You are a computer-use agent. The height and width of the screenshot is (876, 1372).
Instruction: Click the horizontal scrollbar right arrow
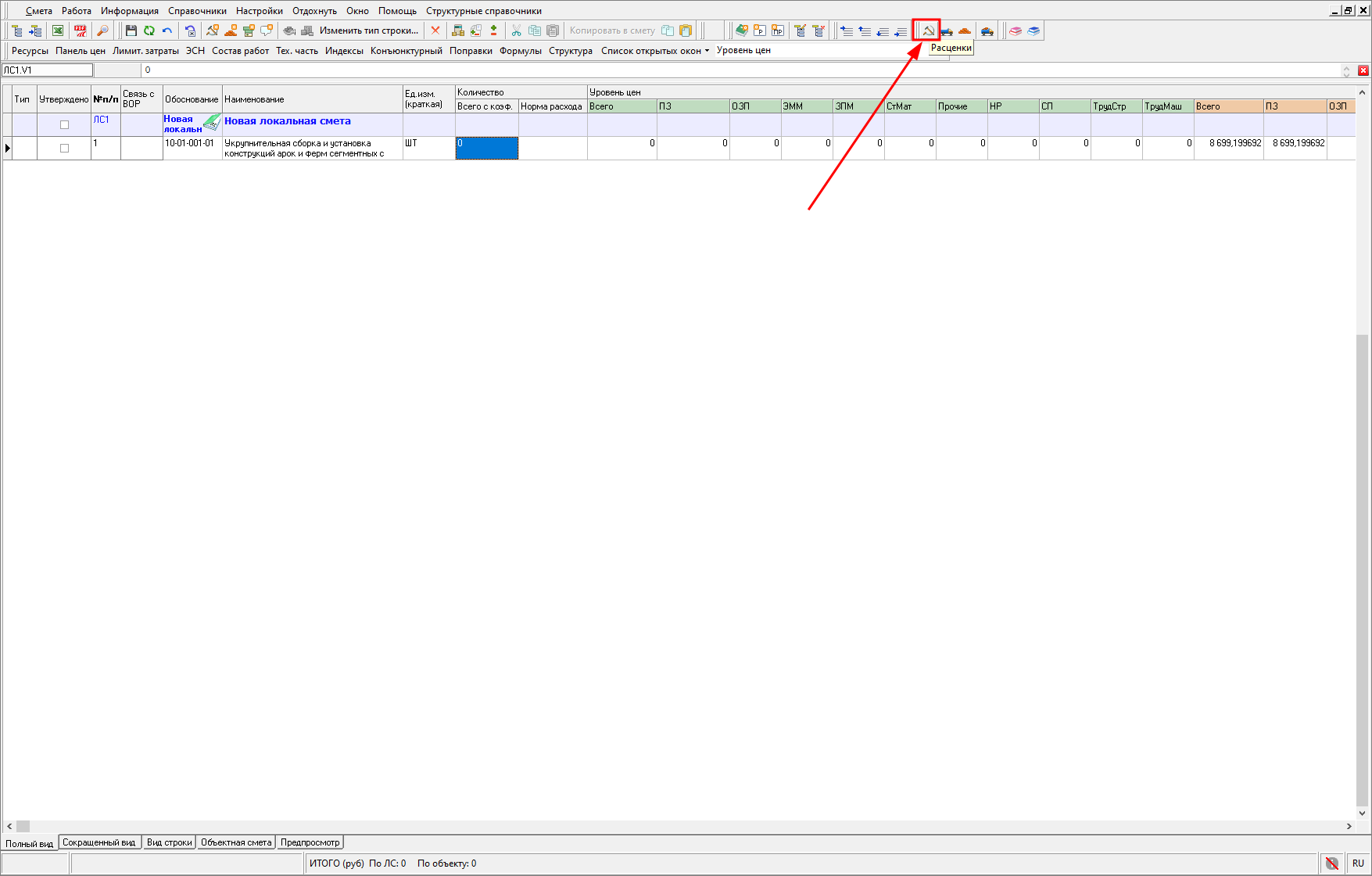(1349, 826)
